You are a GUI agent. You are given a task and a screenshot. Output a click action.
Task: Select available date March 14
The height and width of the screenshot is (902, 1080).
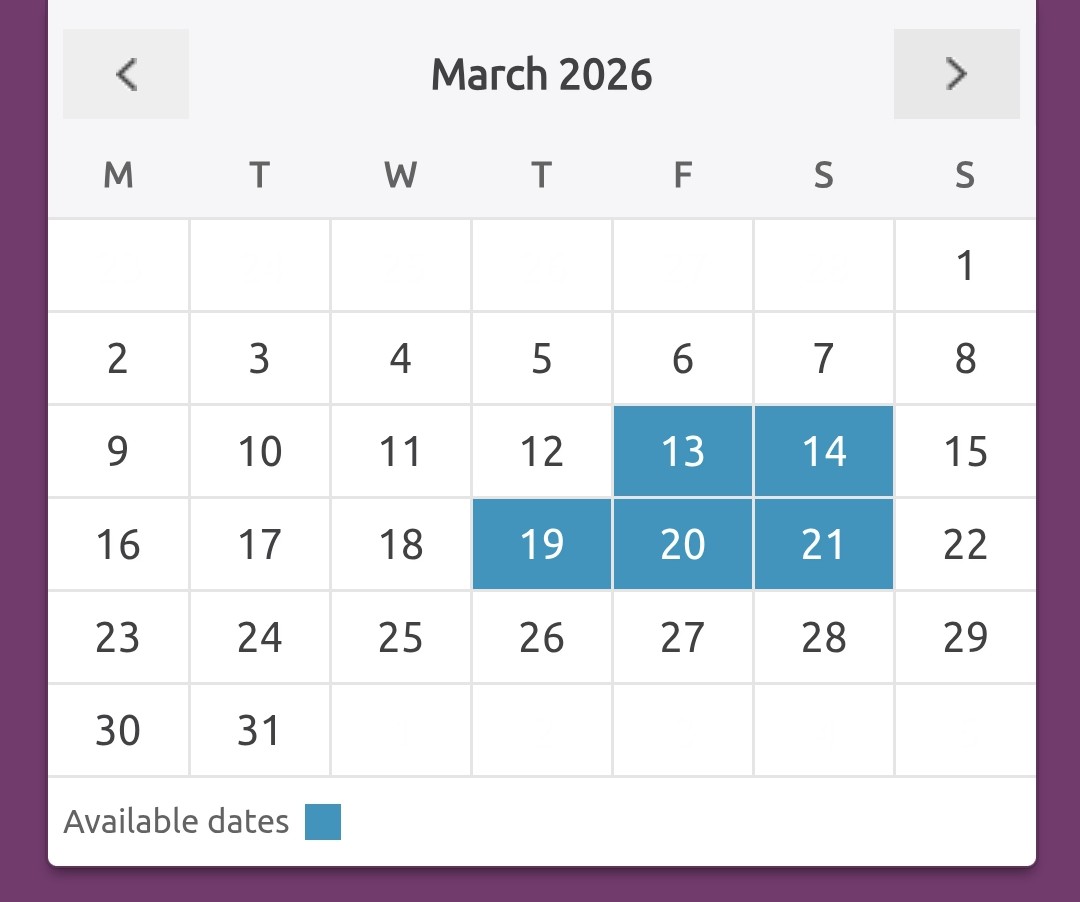point(824,451)
